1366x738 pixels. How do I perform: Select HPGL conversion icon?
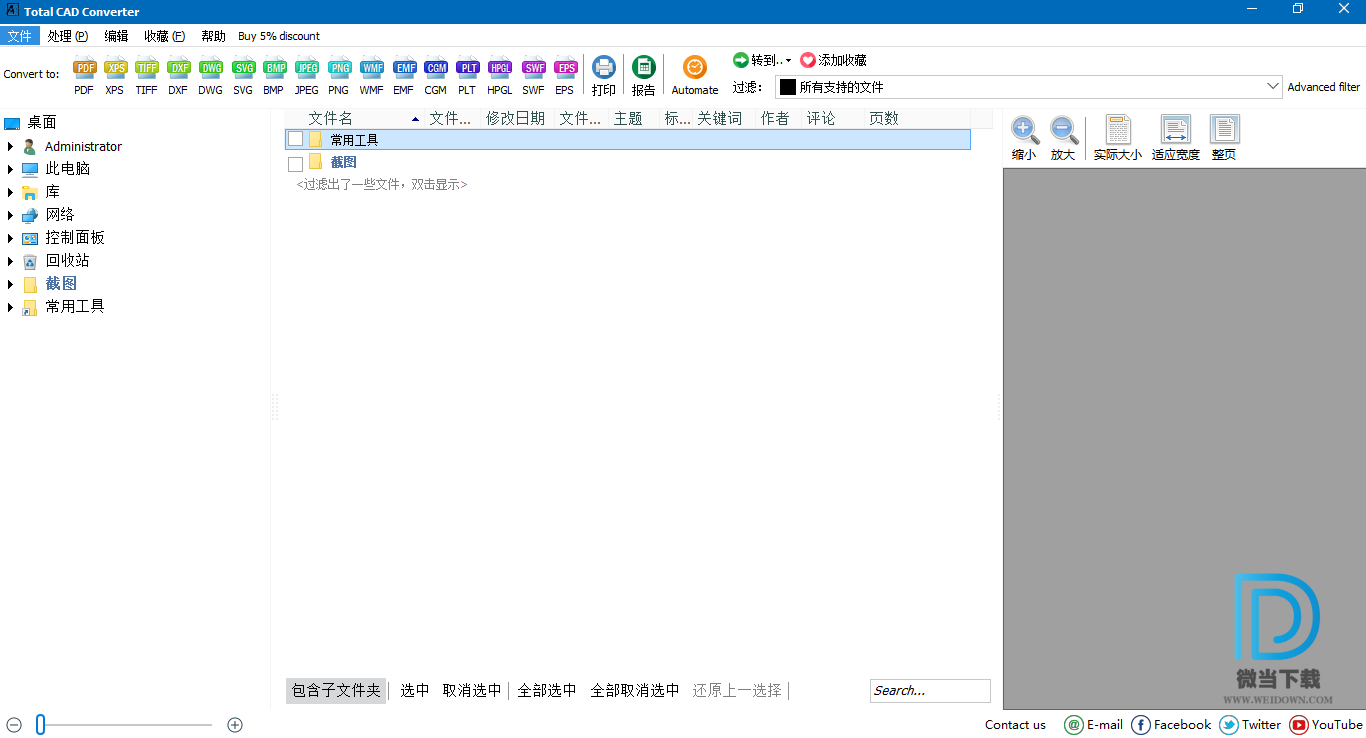coord(500,68)
